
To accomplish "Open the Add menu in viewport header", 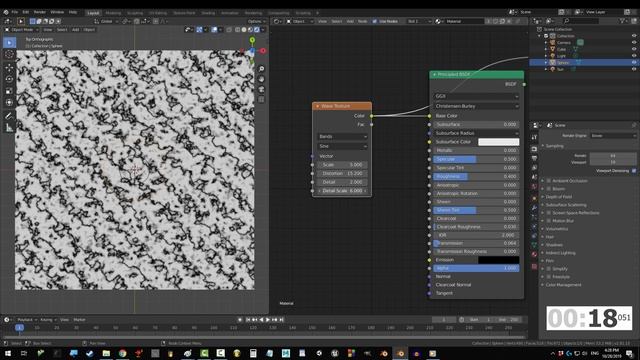I will pyautogui.click(x=76, y=30).
